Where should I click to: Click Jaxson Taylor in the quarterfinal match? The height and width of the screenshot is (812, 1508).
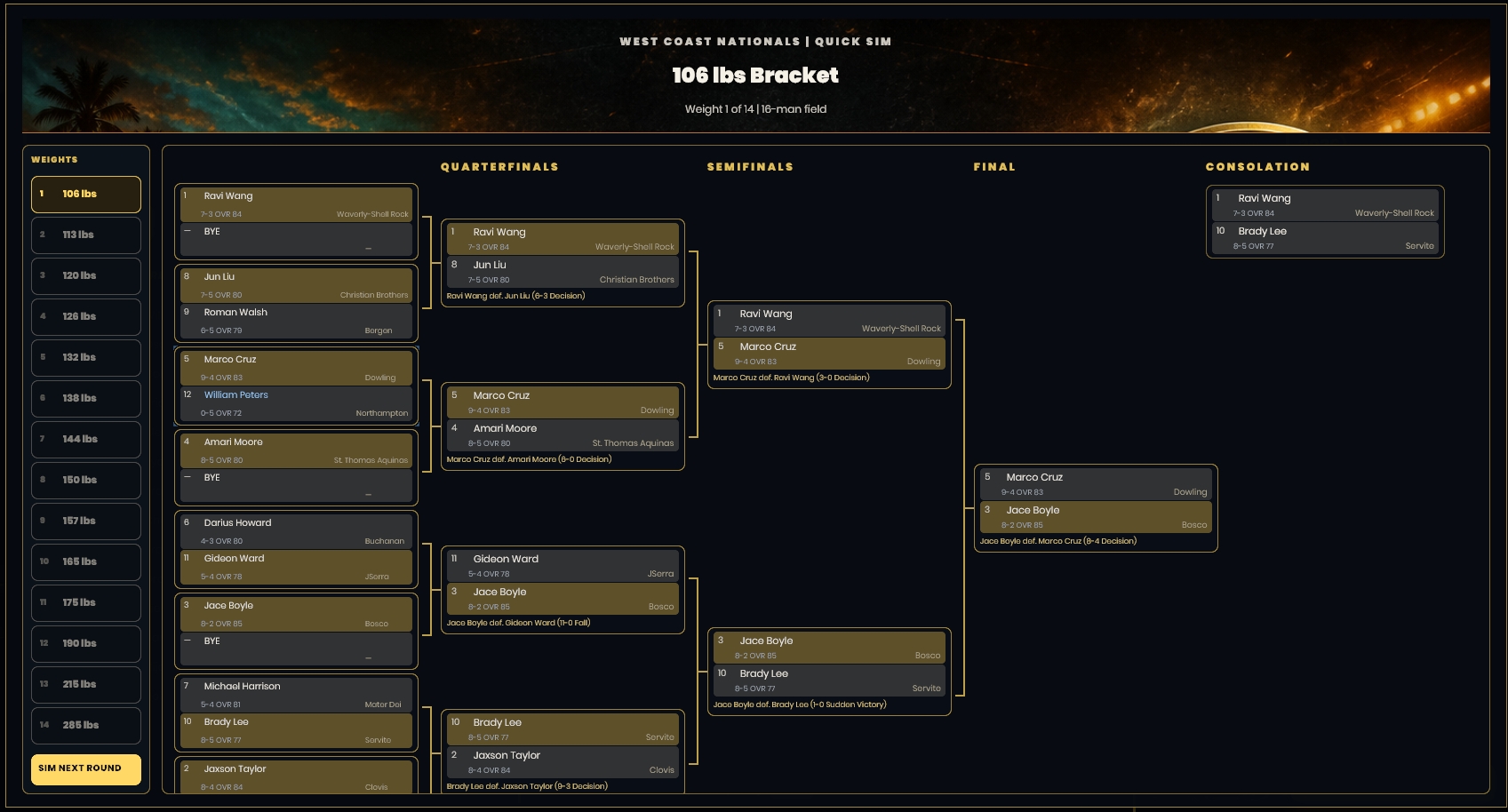(563, 762)
